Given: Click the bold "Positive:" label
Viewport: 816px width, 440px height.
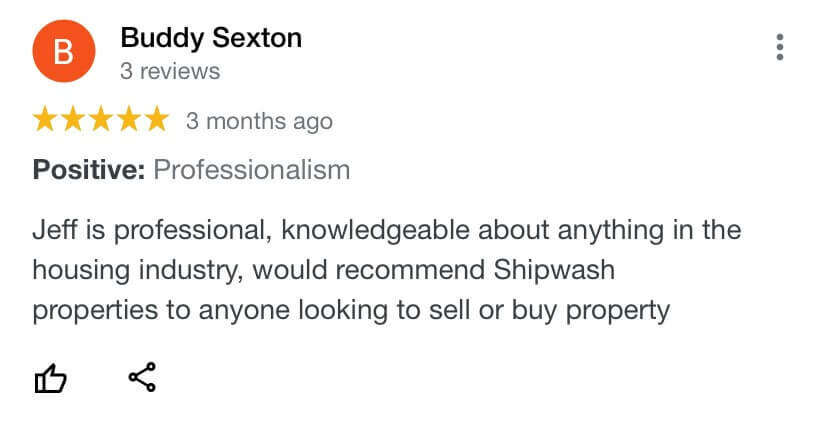Looking at the screenshot, I should point(88,170).
